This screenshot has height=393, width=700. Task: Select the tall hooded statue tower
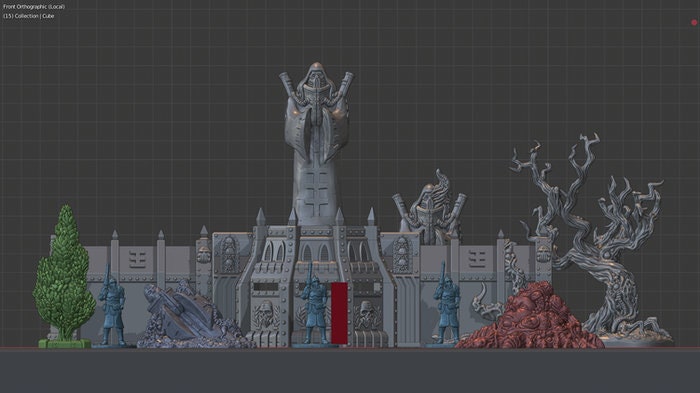[317, 145]
